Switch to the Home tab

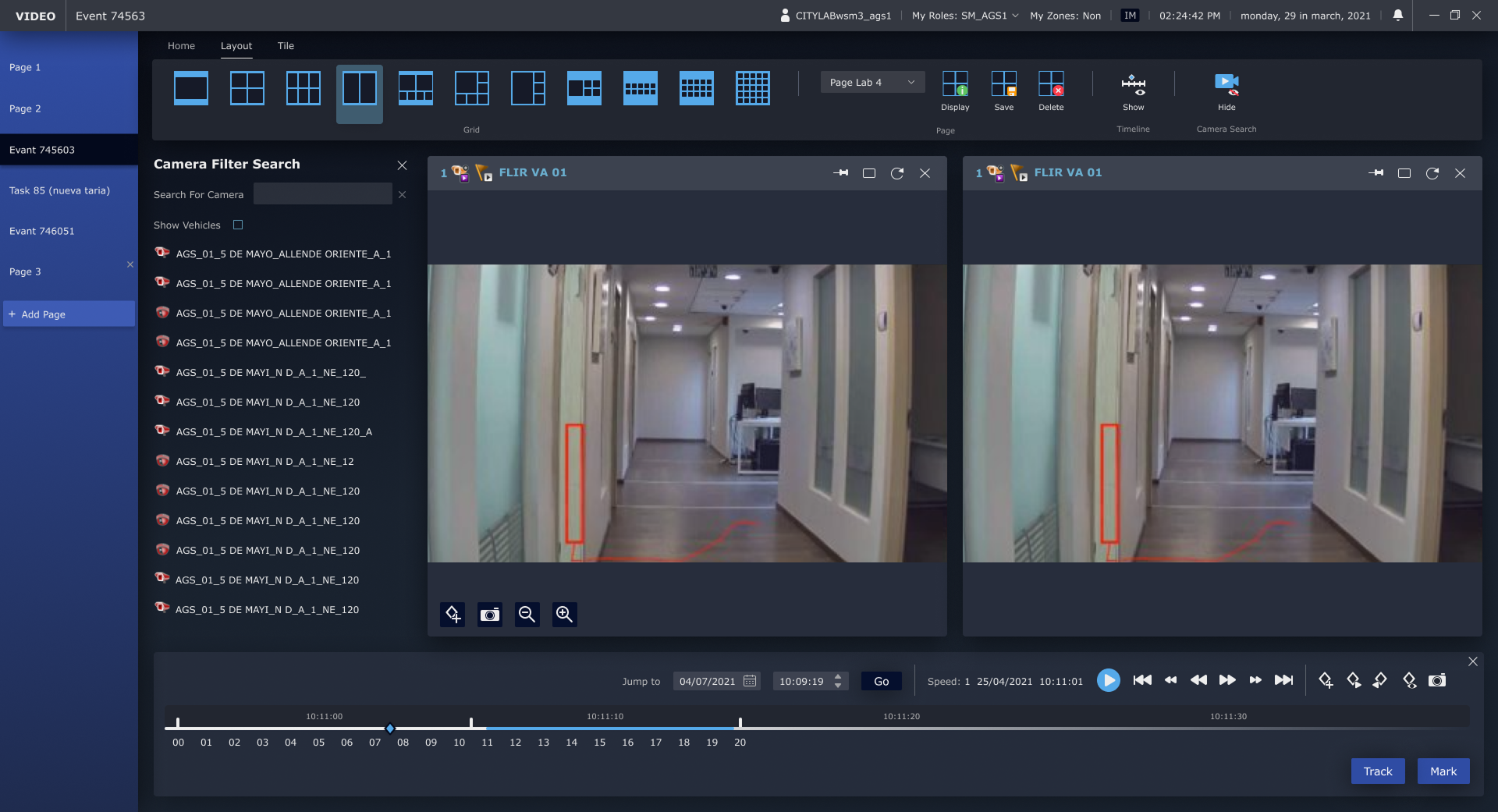pos(181,46)
